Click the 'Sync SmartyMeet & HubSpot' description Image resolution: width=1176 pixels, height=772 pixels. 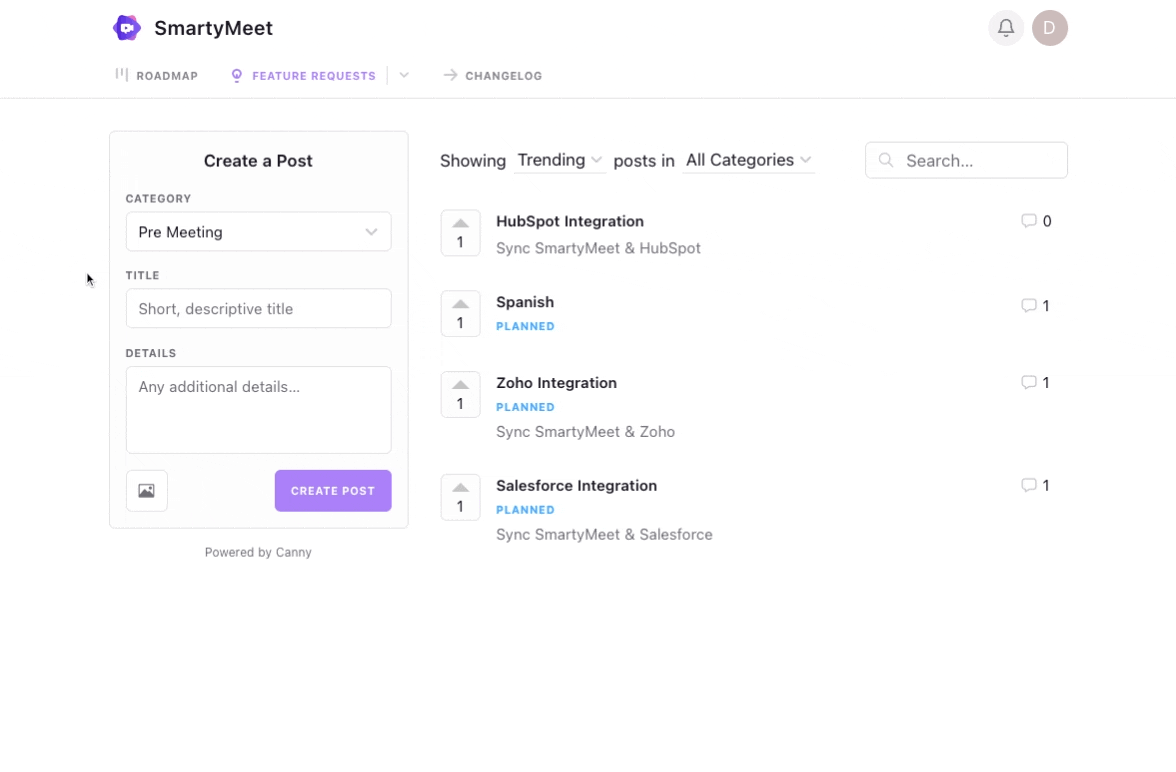pos(598,248)
